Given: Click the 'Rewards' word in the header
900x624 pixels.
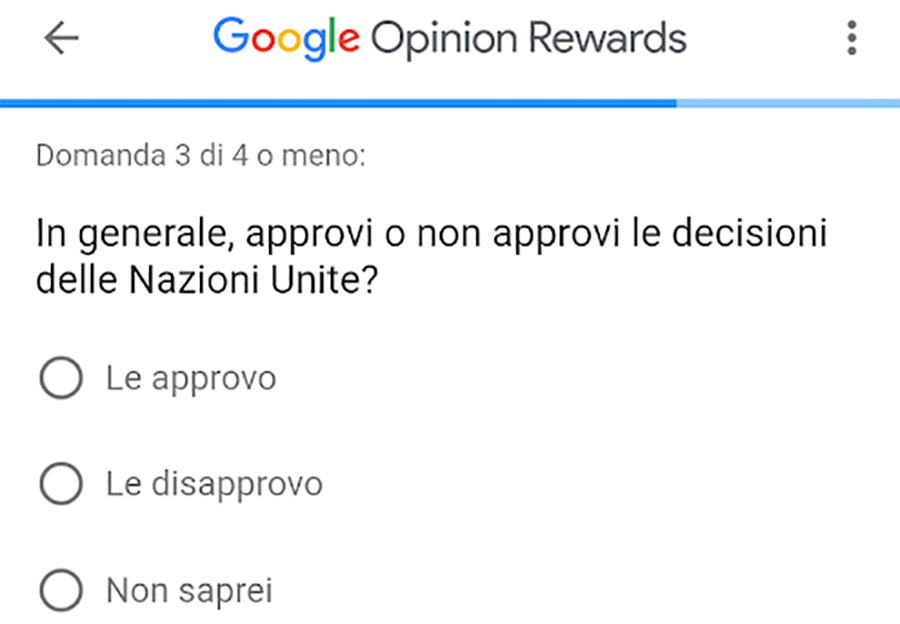Looking at the screenshot, I should pyautogui.click(x=607, y=38).
